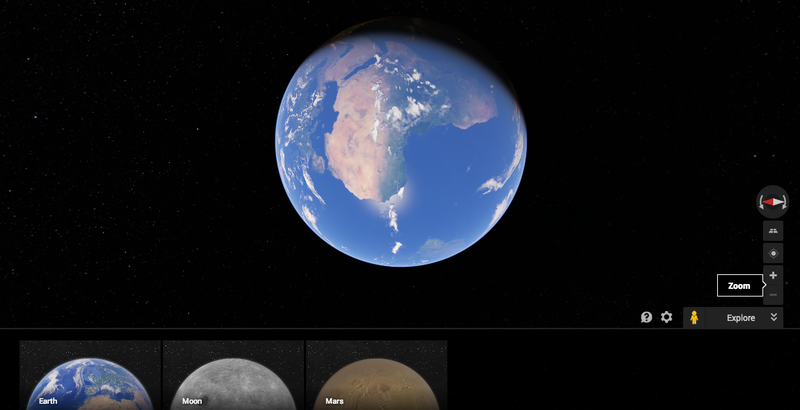Show your location with the target icon
This screenshot has width=800, height=410.
[x=773, y=253]
